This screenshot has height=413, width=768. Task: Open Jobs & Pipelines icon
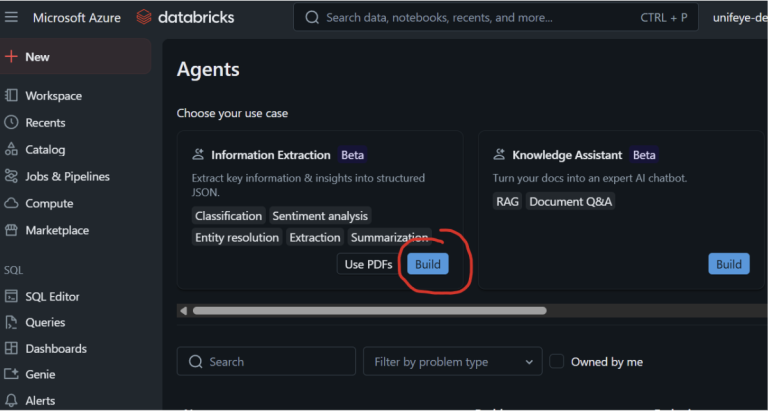click(x=12, y=177)
